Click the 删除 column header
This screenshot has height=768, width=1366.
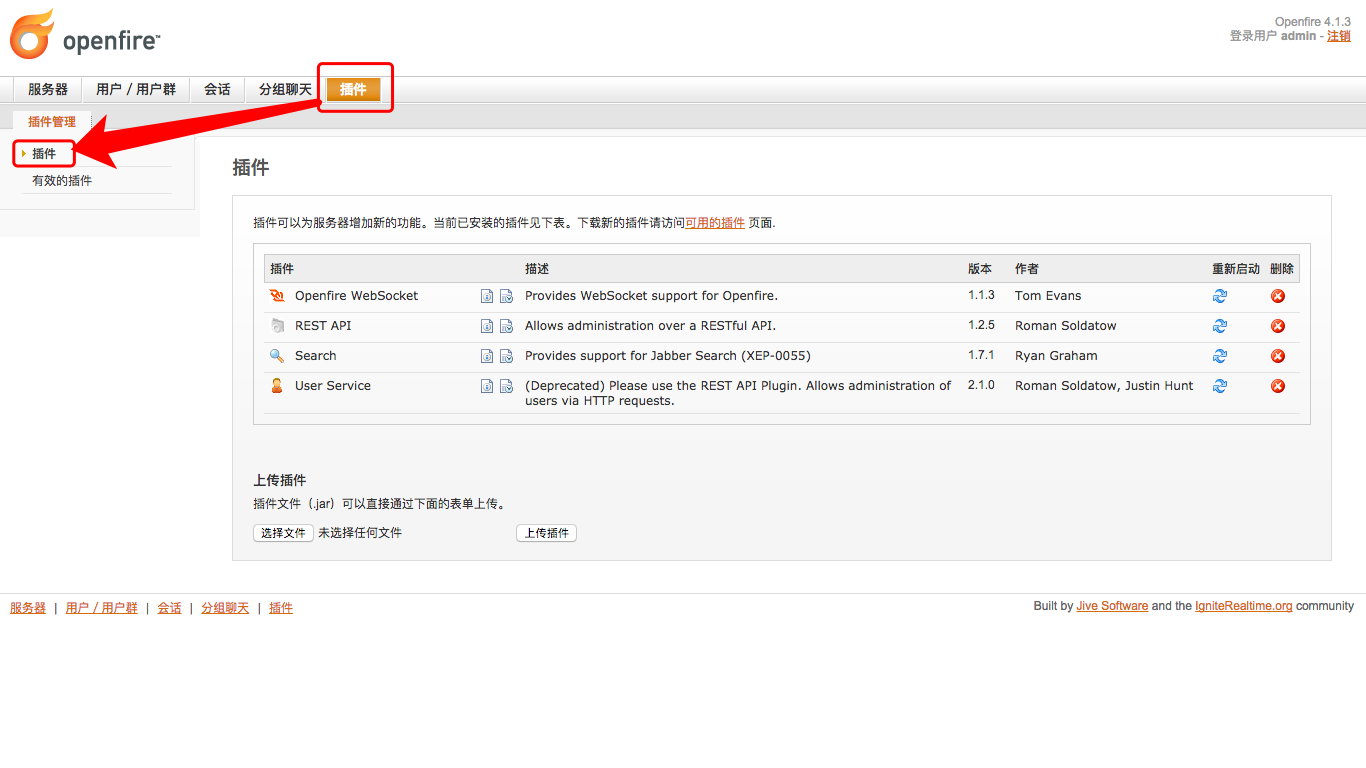[1282, 269]
